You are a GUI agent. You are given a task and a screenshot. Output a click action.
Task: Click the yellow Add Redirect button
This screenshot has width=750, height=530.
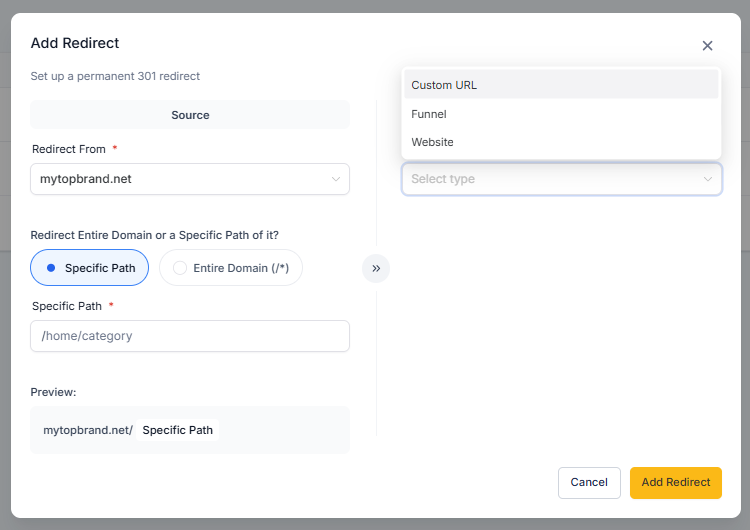coord(676,482)
